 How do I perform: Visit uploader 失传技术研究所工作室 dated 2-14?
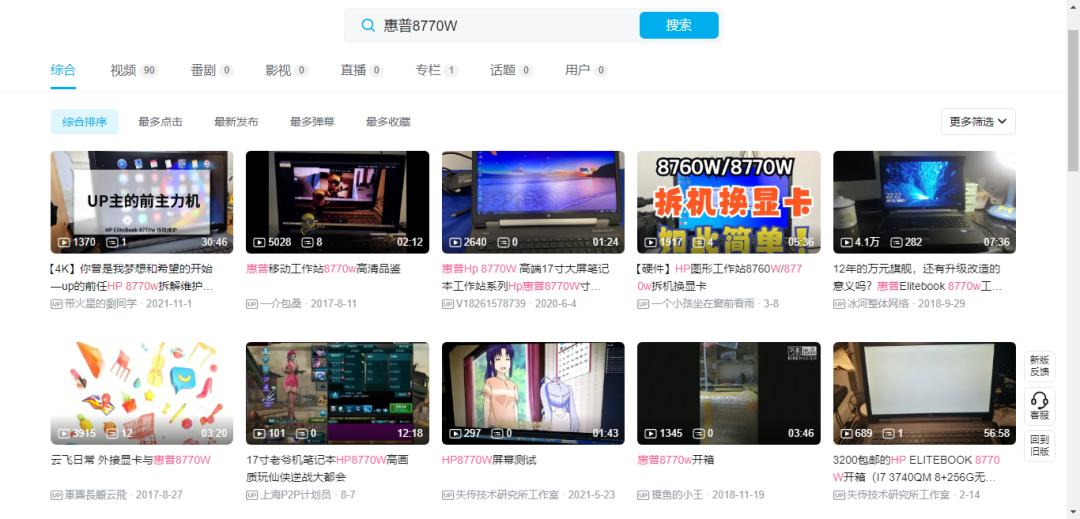click(x=898, y=495)
